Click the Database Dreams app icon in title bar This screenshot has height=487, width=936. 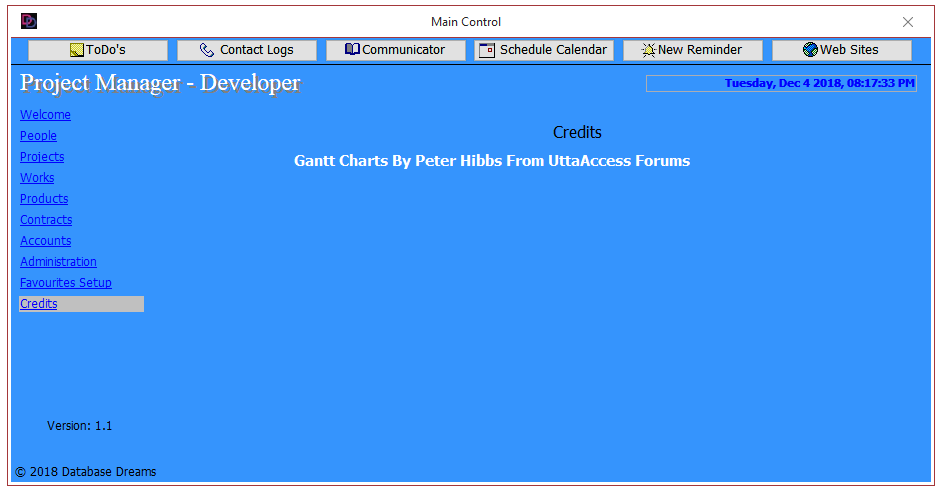click(x=29, y=21)
